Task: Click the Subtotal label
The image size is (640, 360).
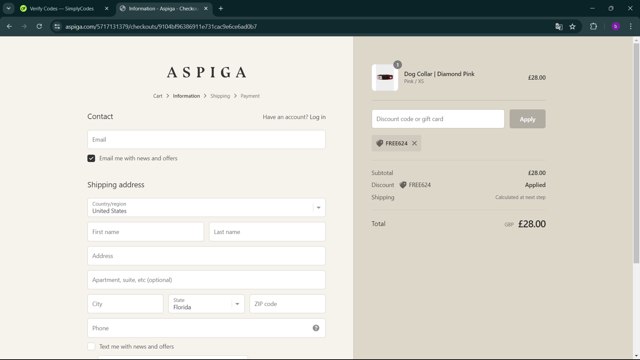Action: pyautogui.click(x=382, y=173)
